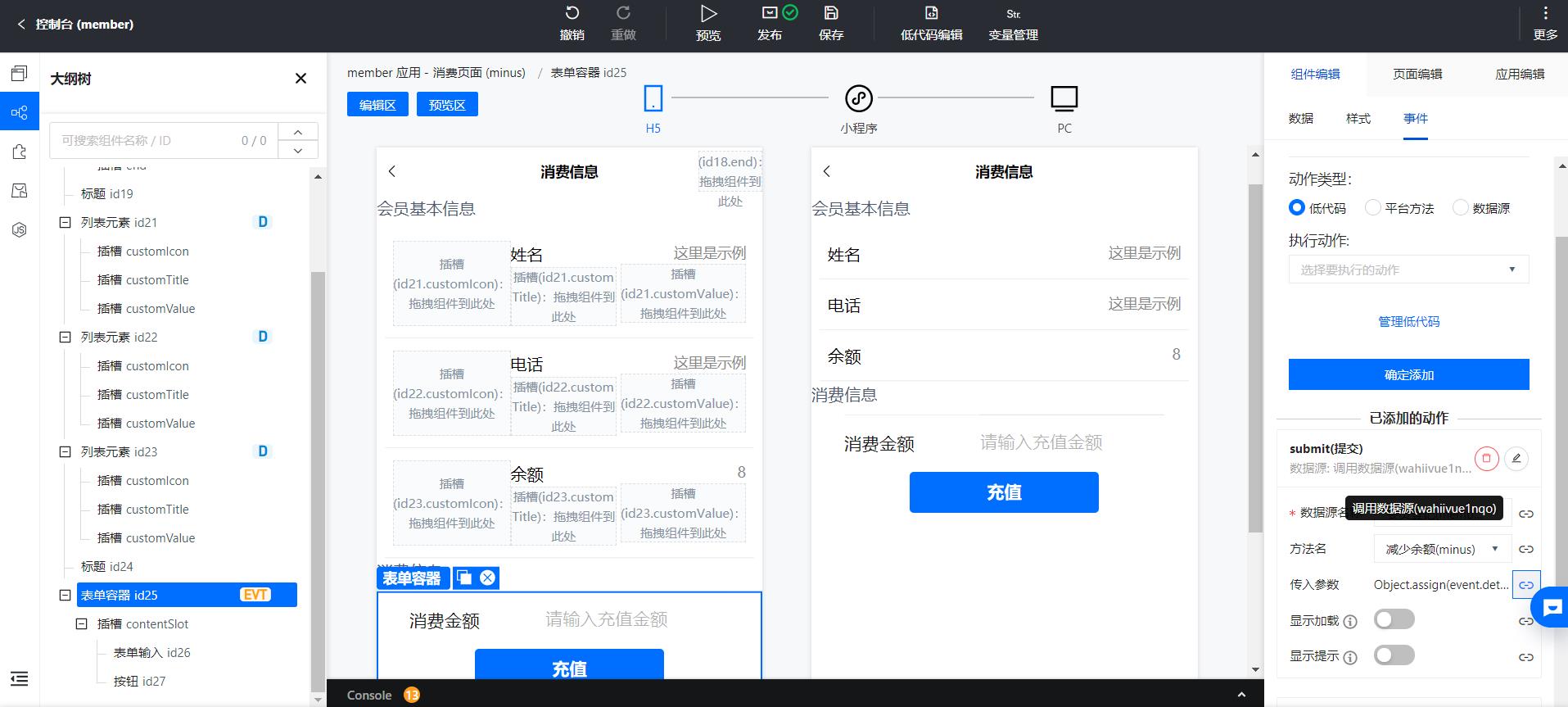1568x707 pixels.
Task: Switch to H5 device view
Action: [653, 109]
